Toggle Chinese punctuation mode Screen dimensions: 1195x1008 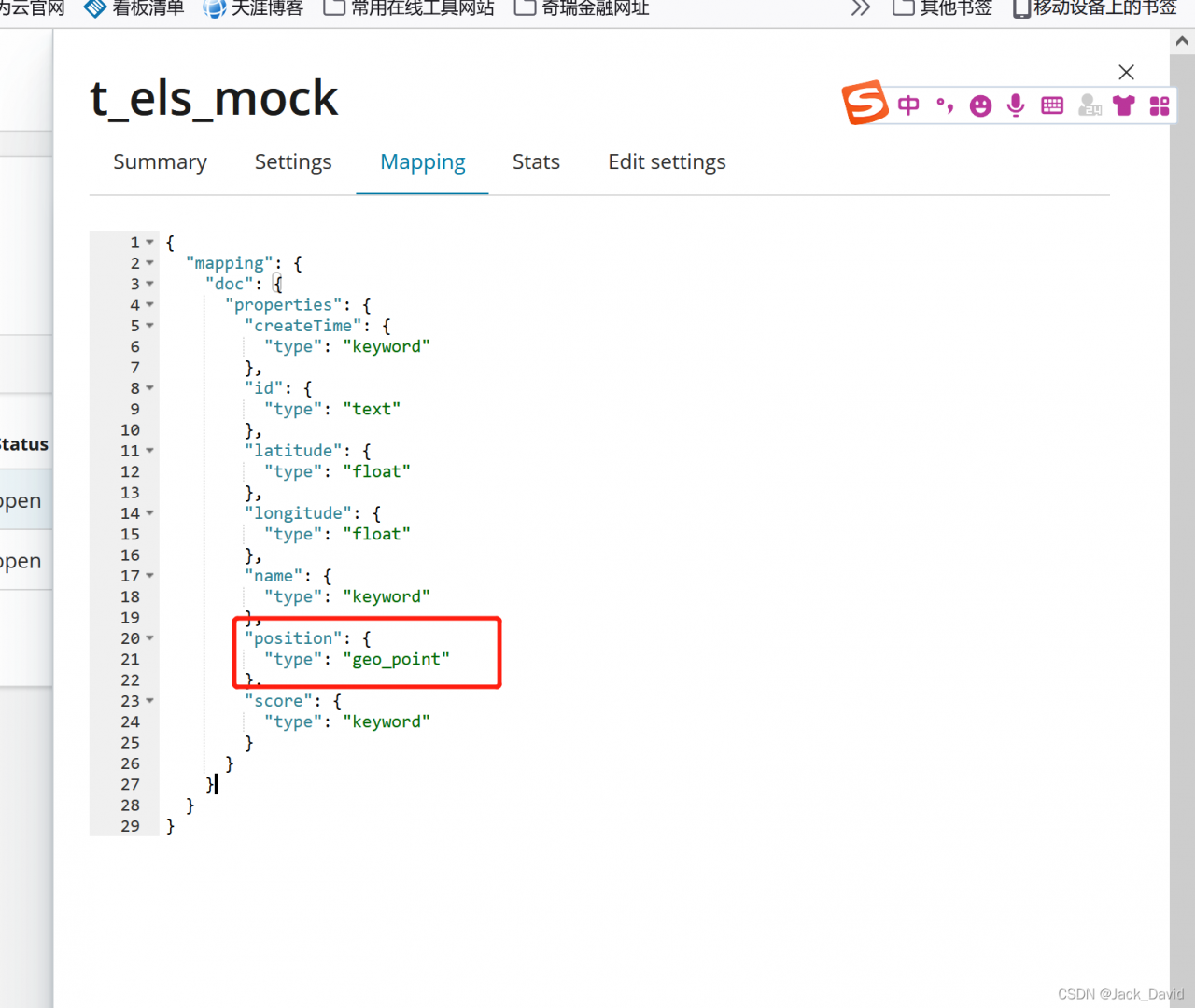(945, 105)
